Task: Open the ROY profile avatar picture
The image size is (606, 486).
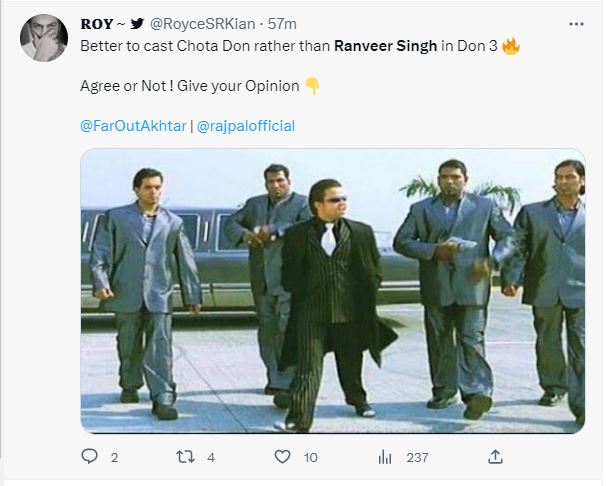Action: (41, 38)
